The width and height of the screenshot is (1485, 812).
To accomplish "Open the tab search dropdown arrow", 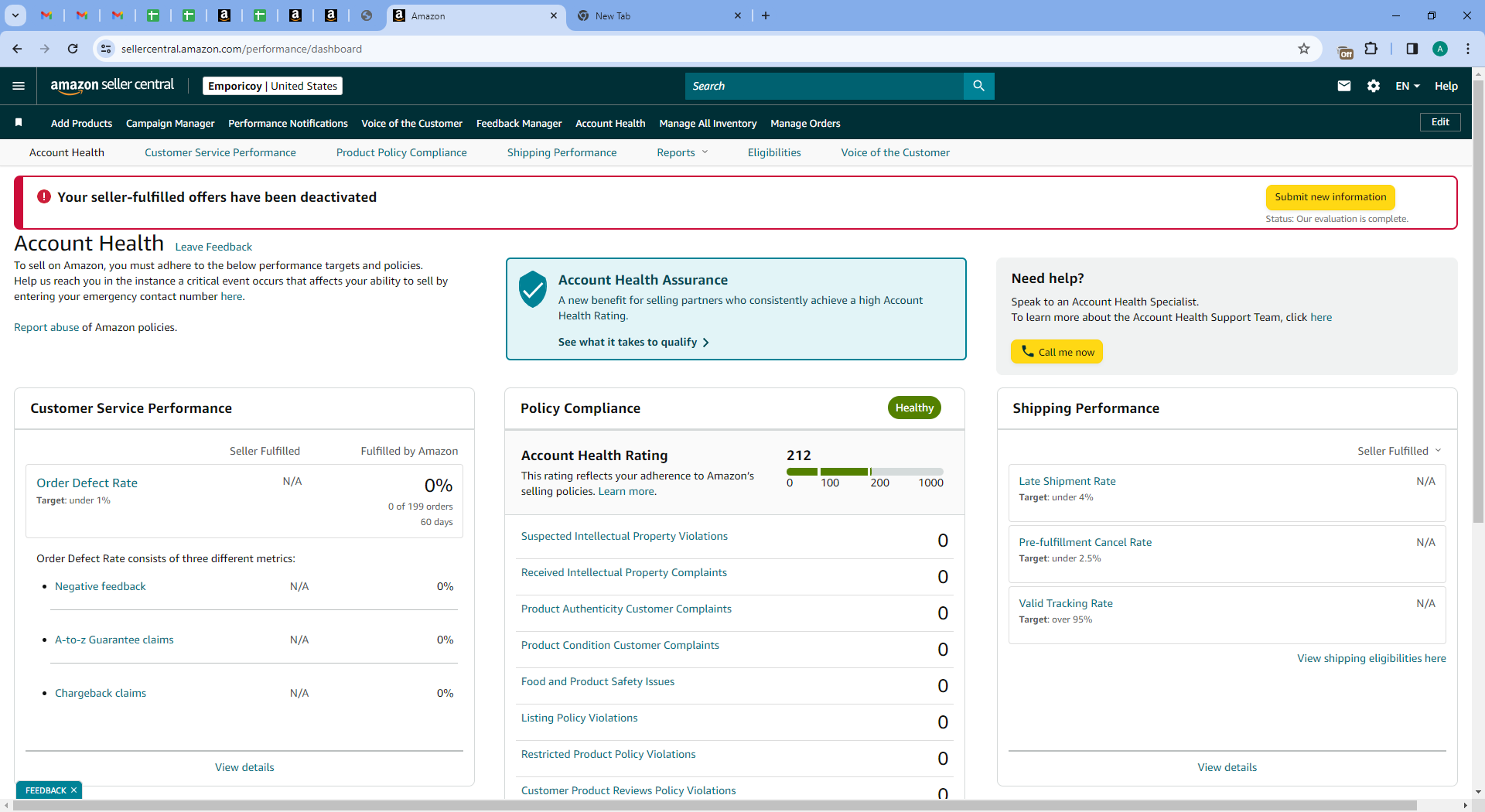I will (x=15, y=15).
